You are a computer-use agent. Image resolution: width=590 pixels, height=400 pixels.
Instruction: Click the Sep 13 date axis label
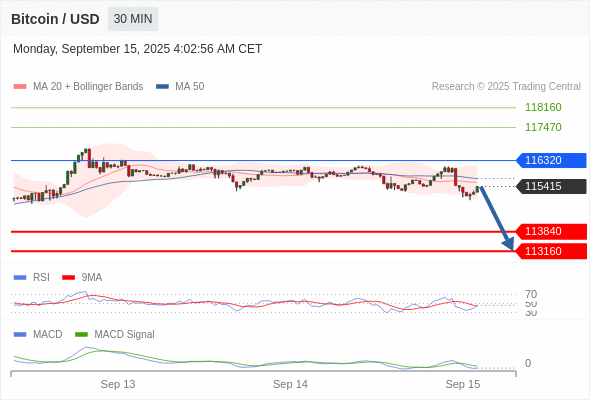[x=118, y=384]
